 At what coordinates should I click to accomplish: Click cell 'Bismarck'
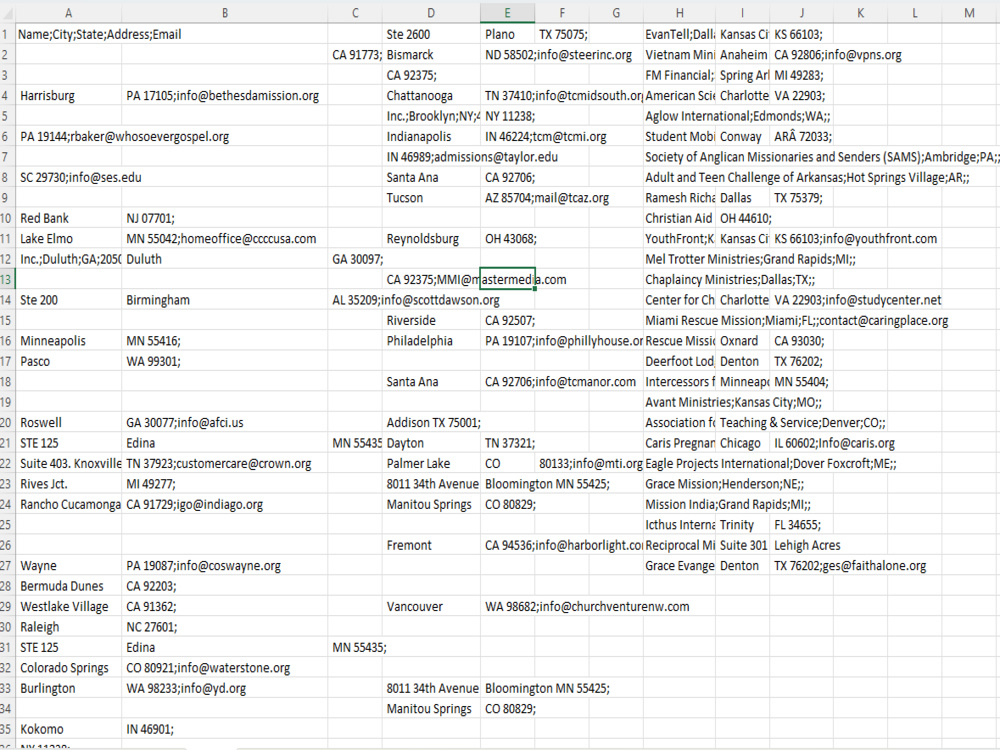coord(431,55)
